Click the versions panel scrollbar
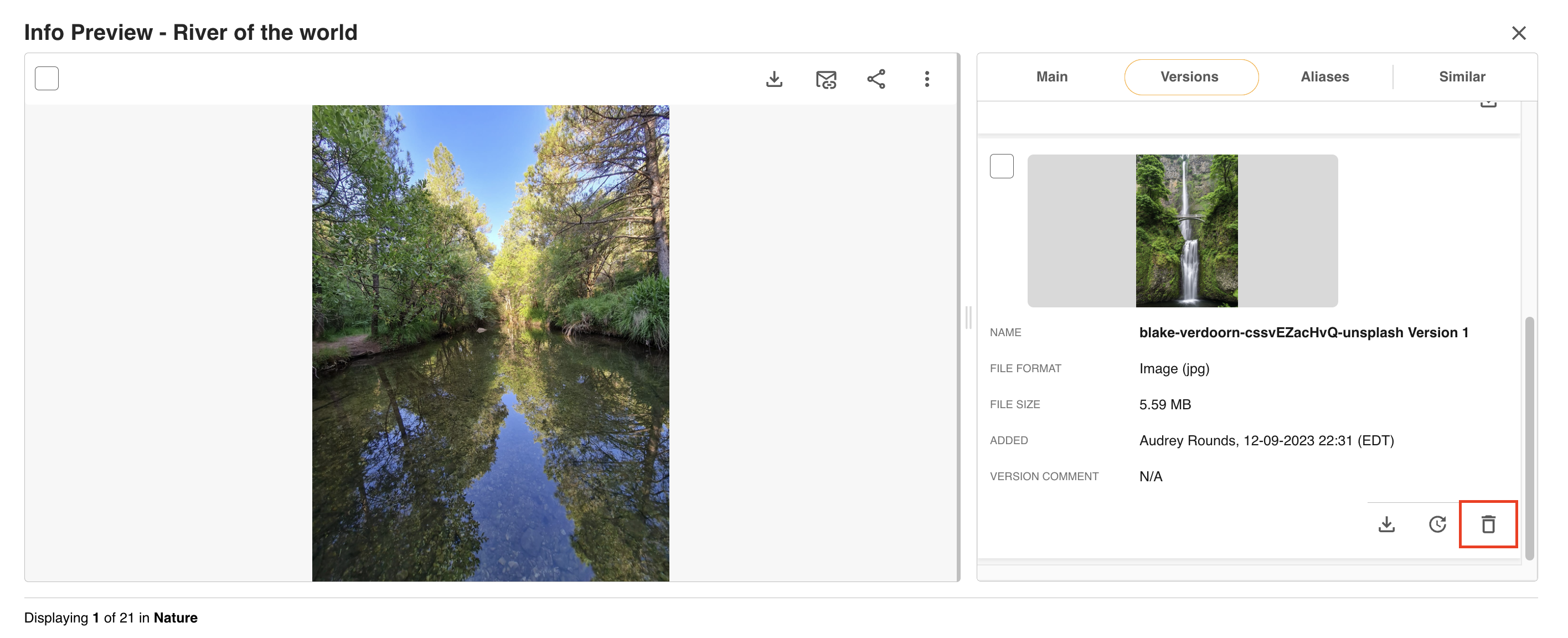The height and width of the screenshot is (638, 1568). [1529, 438]
